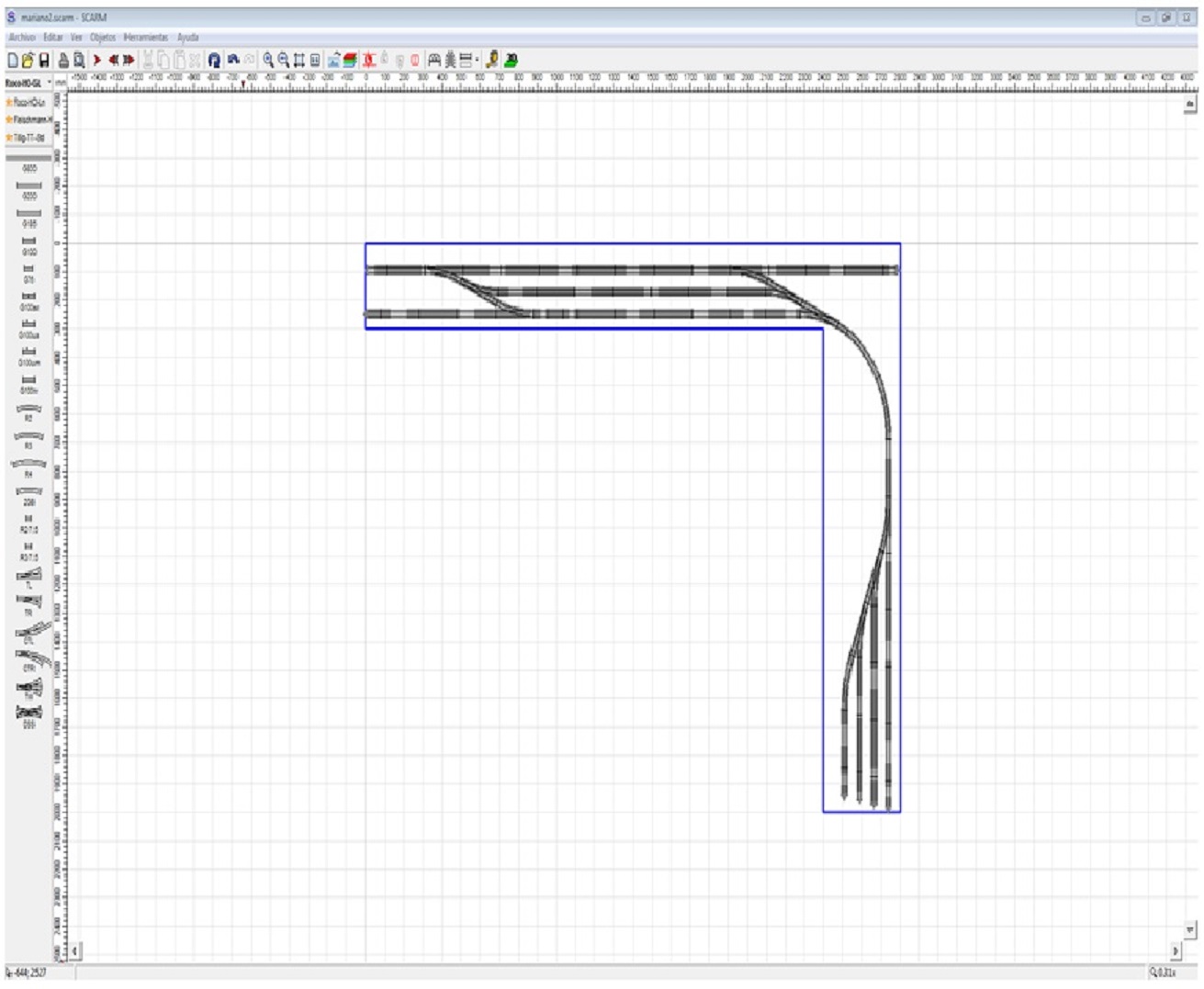Click the New file icon

[13, 60]
